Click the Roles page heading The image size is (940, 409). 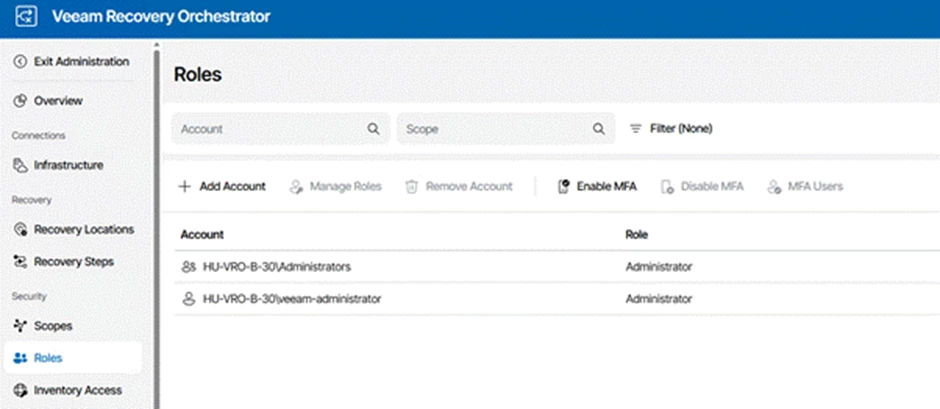pos(198,75)
